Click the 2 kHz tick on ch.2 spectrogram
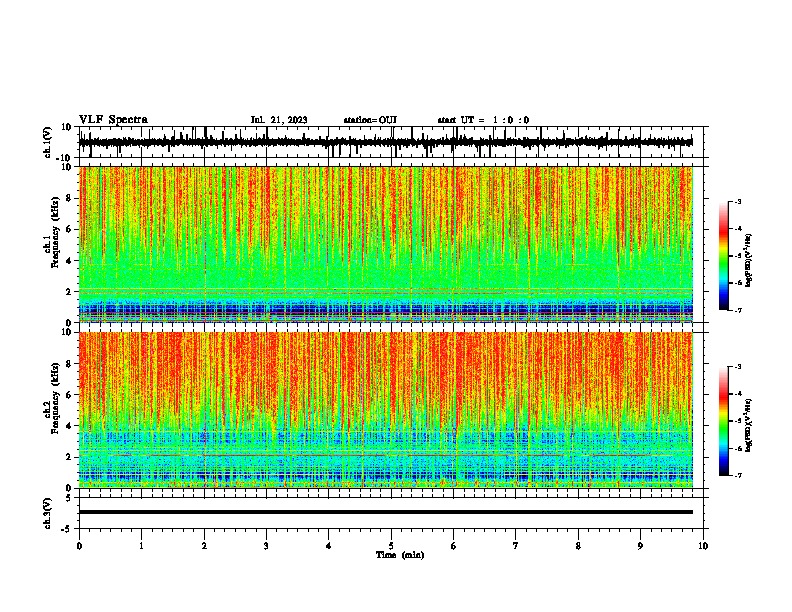Viewport: 792px width, 612px height. (70, 457)
